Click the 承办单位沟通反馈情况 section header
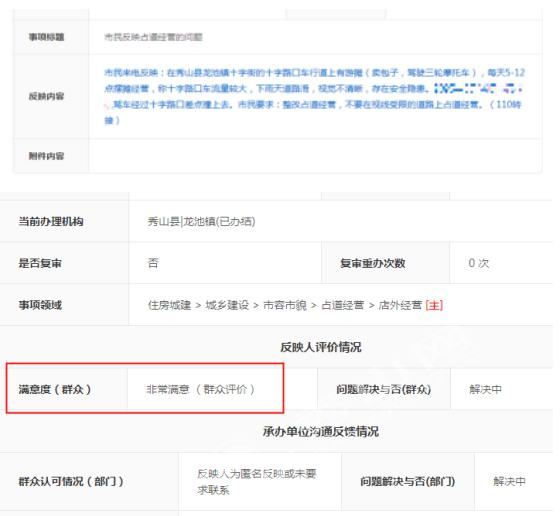Viewport: 560px width, 516px height. coord(321,431)
